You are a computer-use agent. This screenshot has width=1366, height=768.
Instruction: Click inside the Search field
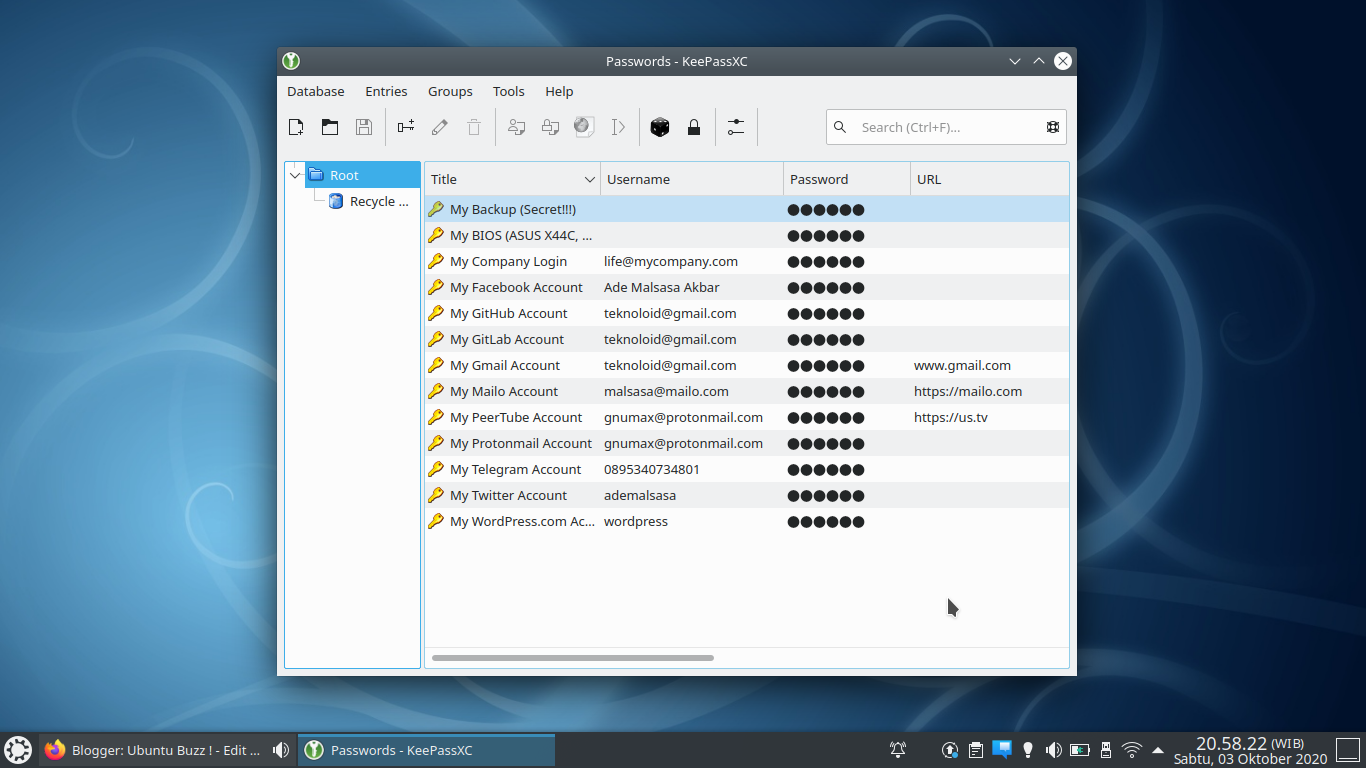click(940, 127)
